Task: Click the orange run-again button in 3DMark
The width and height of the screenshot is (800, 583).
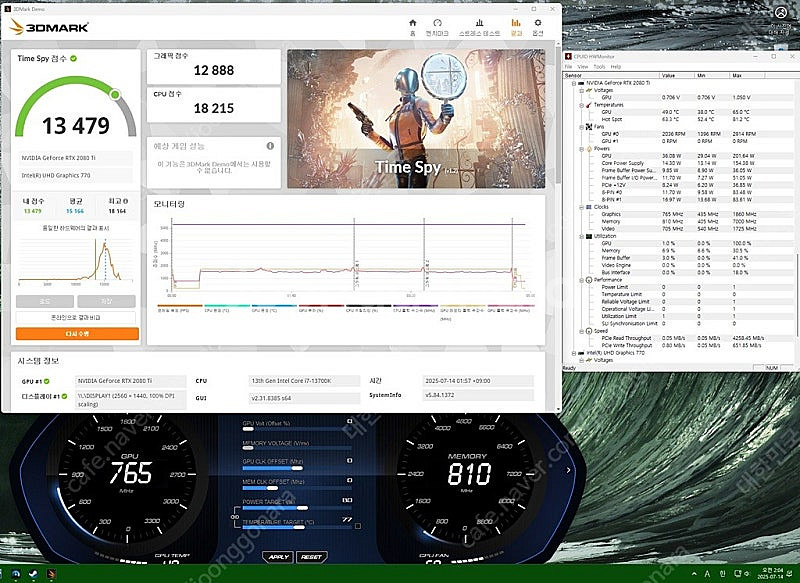Action: click(77, 334)
